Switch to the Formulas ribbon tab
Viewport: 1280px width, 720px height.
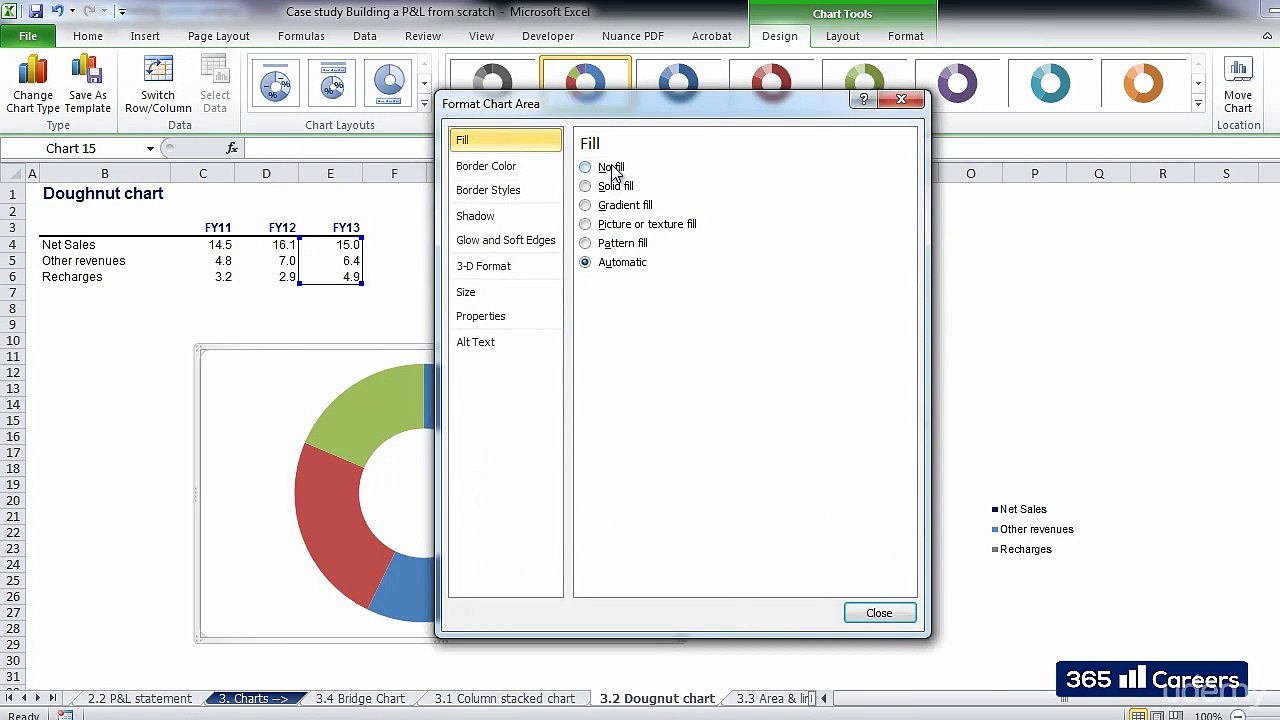point(301,36)
